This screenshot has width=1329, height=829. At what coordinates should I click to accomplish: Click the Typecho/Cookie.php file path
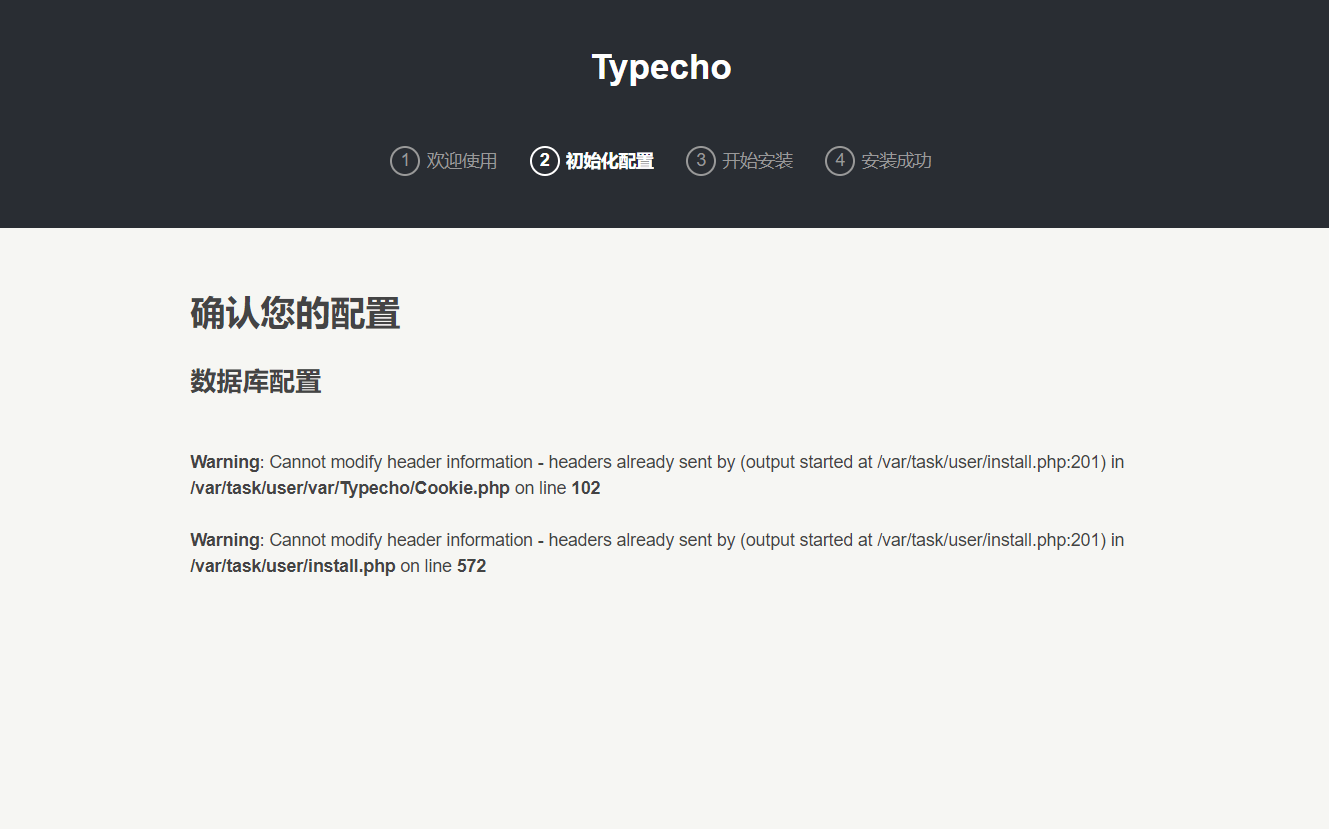pos(350,488)
